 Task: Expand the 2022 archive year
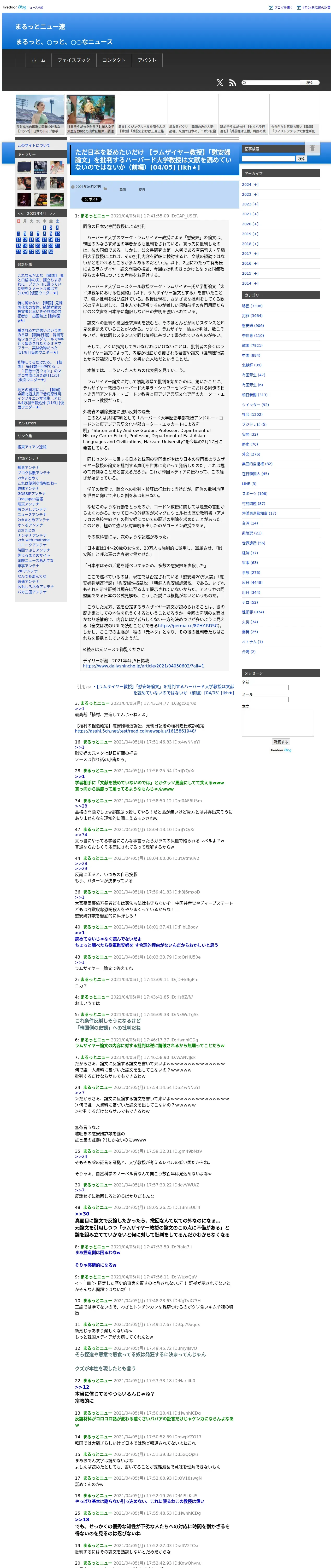click(250, 204)
